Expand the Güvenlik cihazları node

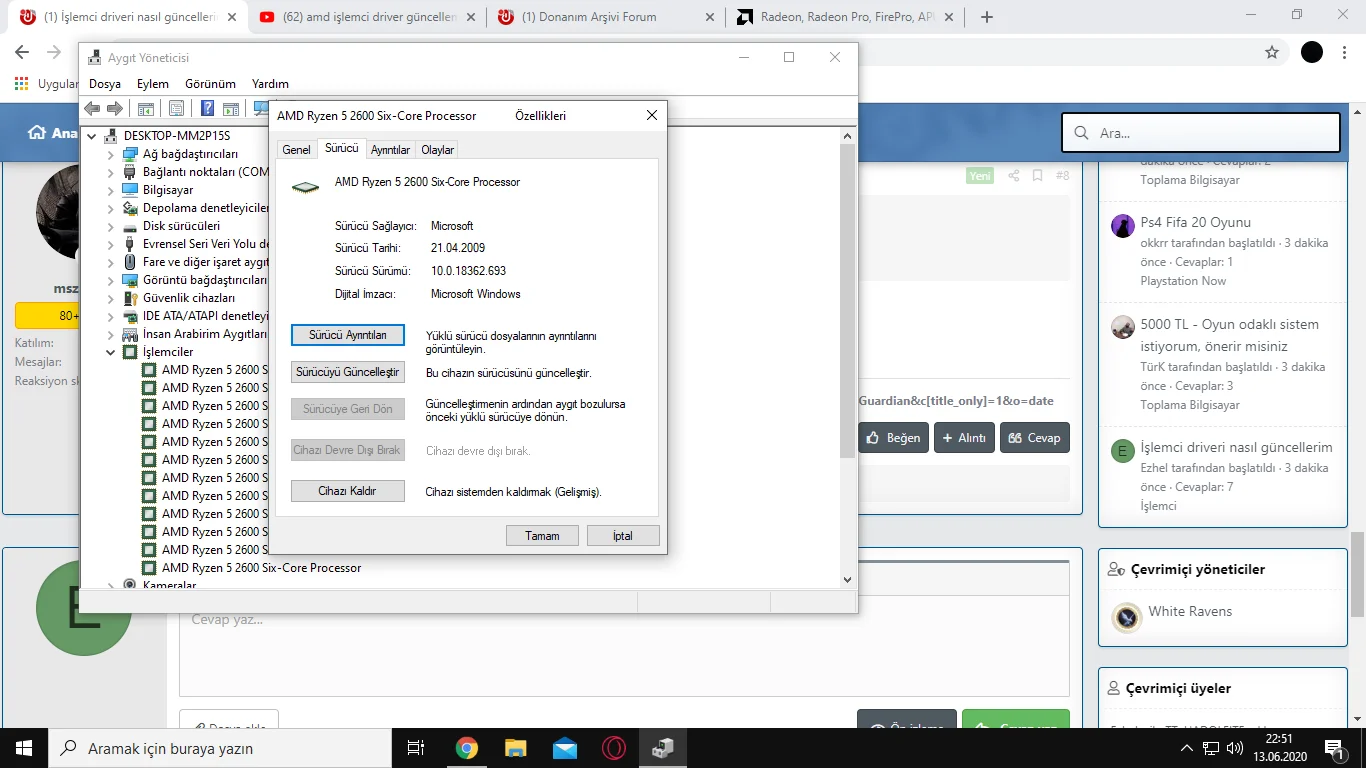point(111,298)
